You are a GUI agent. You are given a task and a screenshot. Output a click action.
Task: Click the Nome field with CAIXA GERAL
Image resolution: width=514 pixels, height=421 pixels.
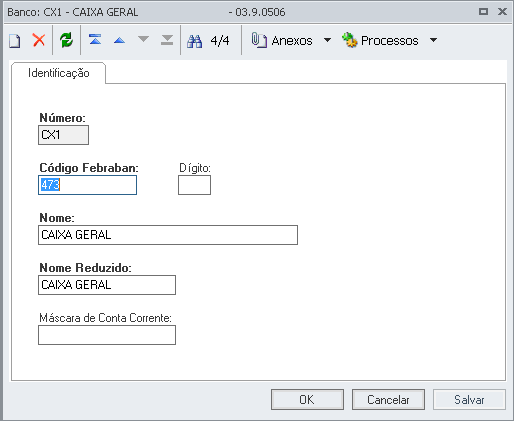coord(168,235)
